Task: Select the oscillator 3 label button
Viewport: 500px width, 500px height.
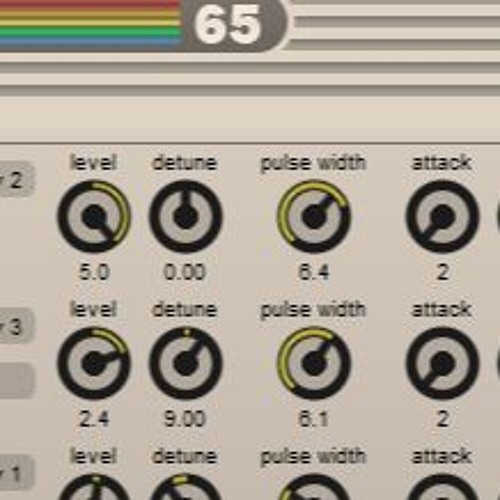Action: 16,326
